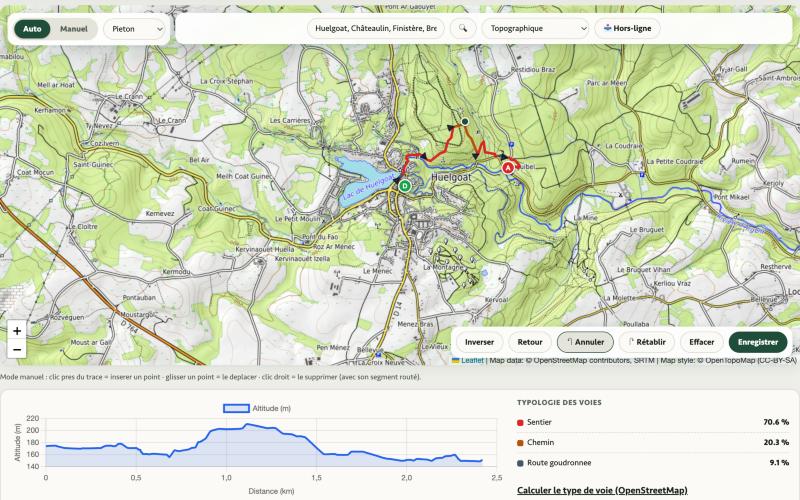Click the Effacer clear button
The width and height of the screenshot is (800, 500).
point(702,342)
